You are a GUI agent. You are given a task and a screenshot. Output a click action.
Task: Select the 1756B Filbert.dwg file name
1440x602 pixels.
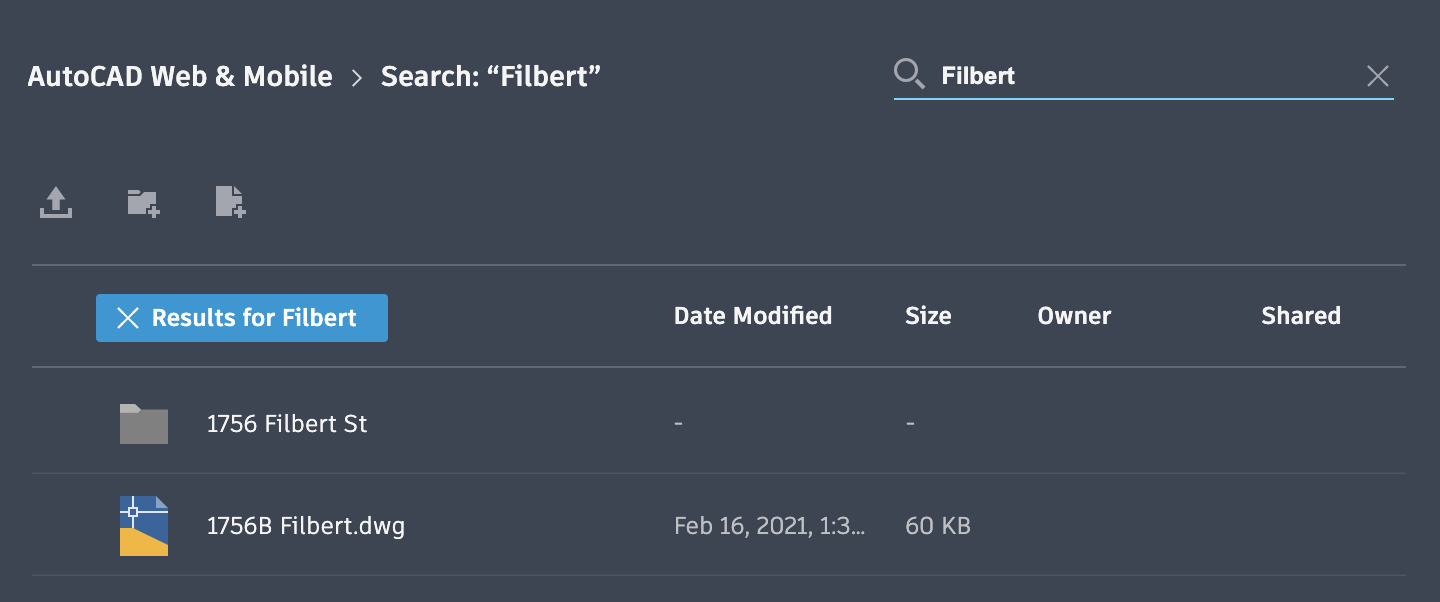pyautogui.click(x=306, y=525)
